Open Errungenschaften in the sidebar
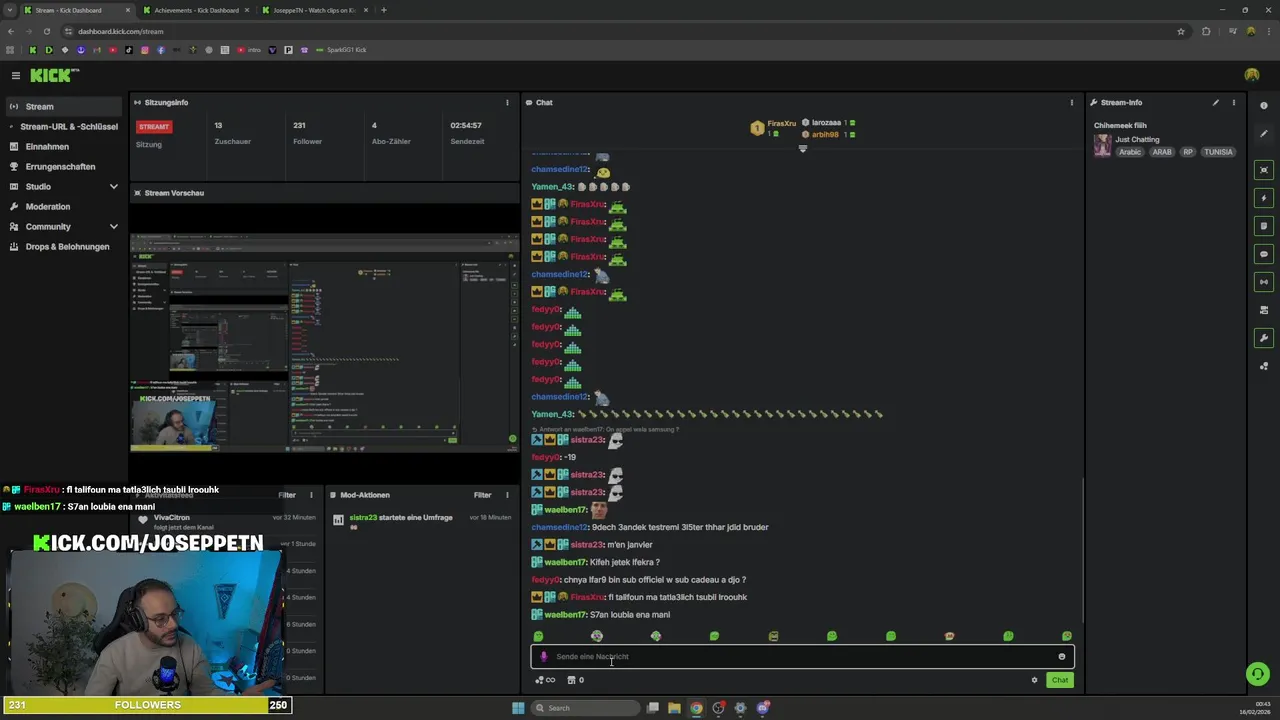1280x720 pixels. tap(64, 167)
